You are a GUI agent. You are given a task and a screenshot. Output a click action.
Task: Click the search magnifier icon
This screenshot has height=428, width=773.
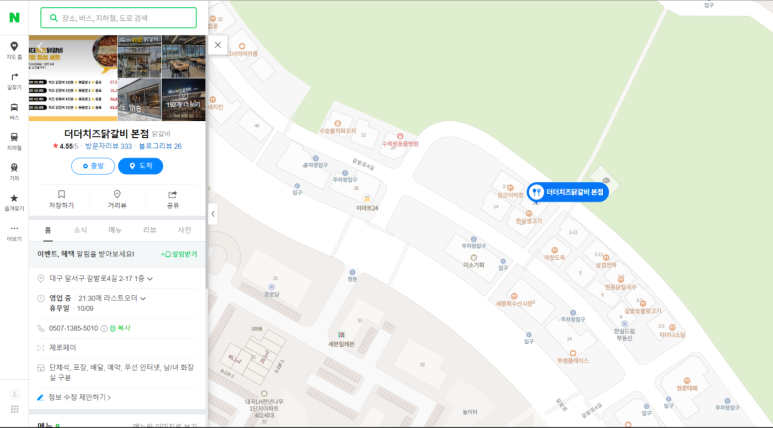point(54,18)
